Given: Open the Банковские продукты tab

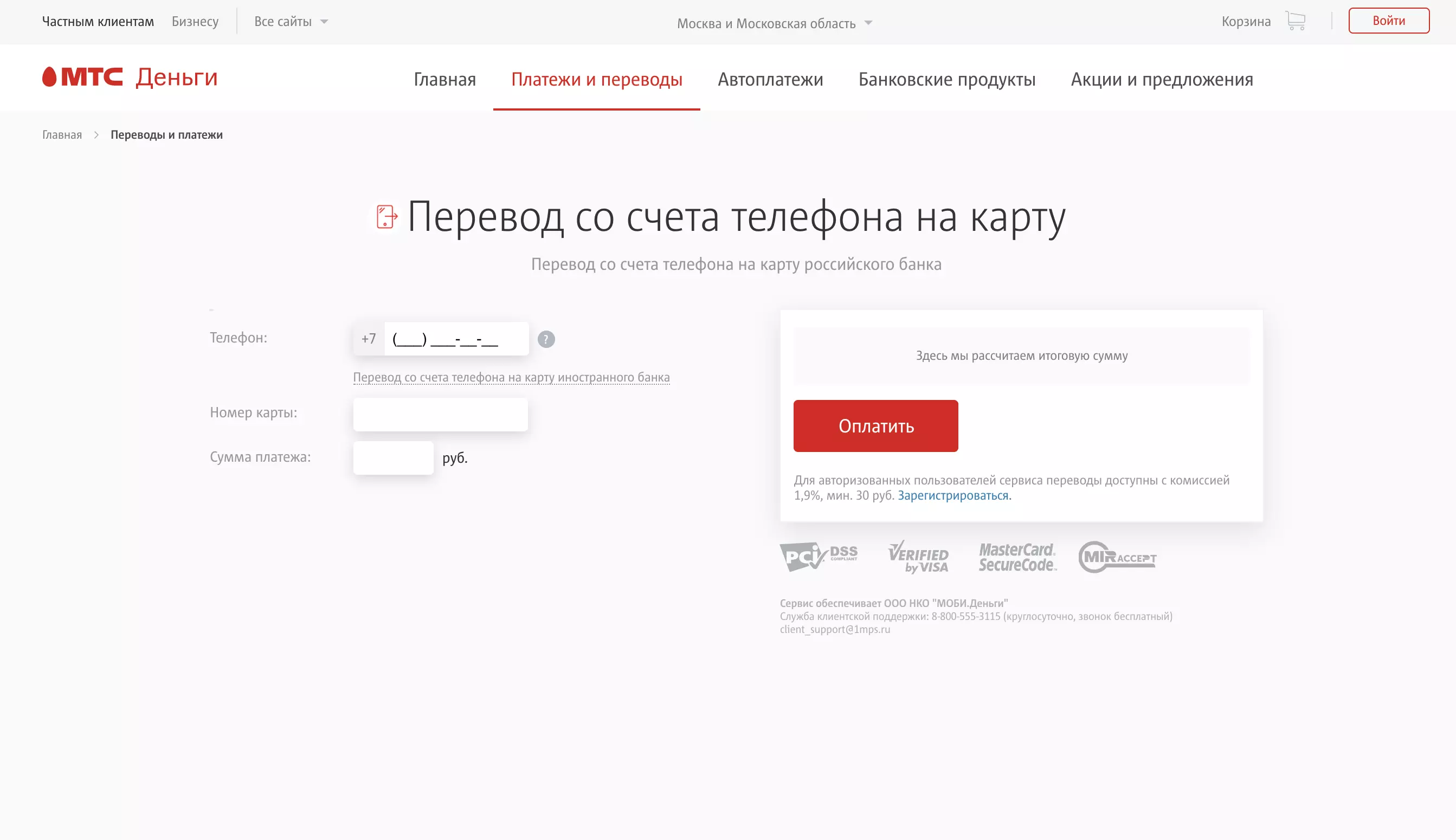Looking at the screenshot, I should point(947,79).
